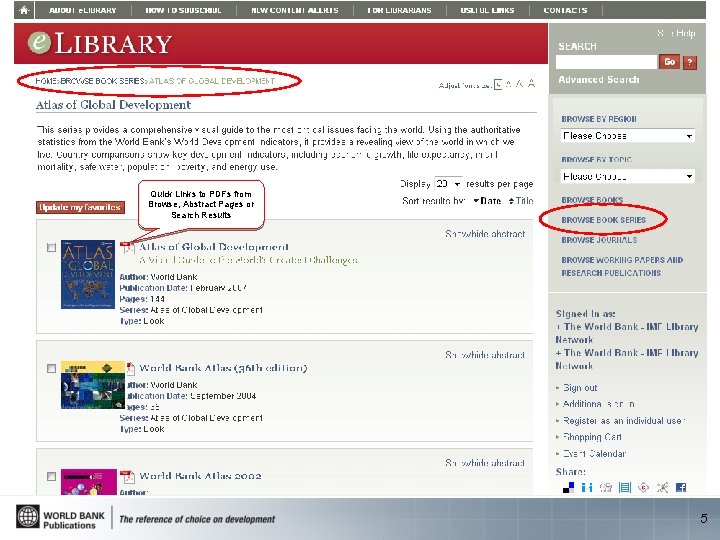Check the Atlas of Global Development checkbox

coord(51,248)
